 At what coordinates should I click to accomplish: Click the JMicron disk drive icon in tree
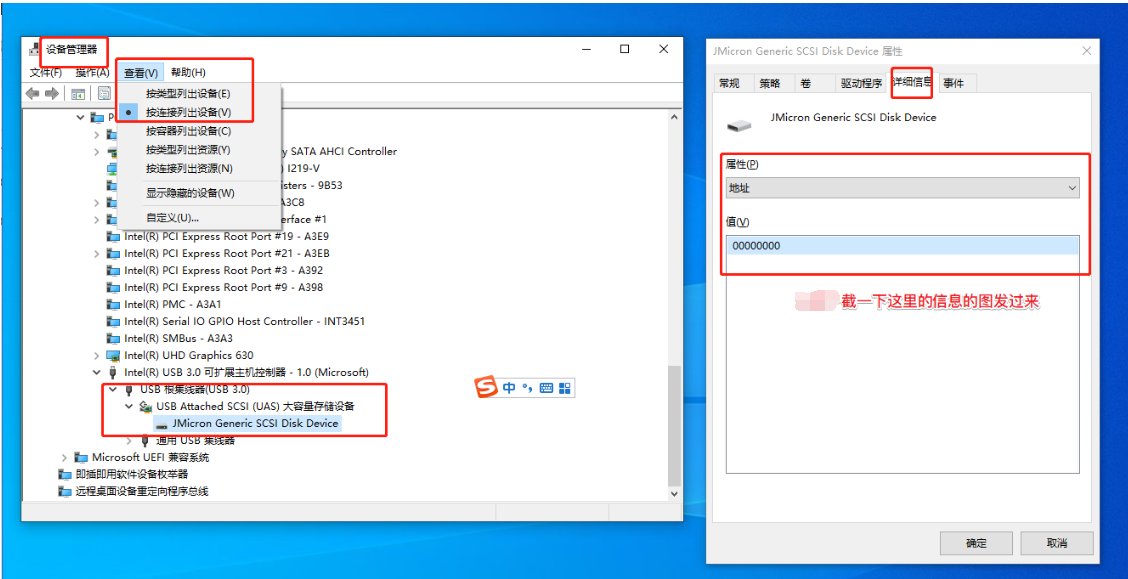pyautogui.click(x=162, y=424)
